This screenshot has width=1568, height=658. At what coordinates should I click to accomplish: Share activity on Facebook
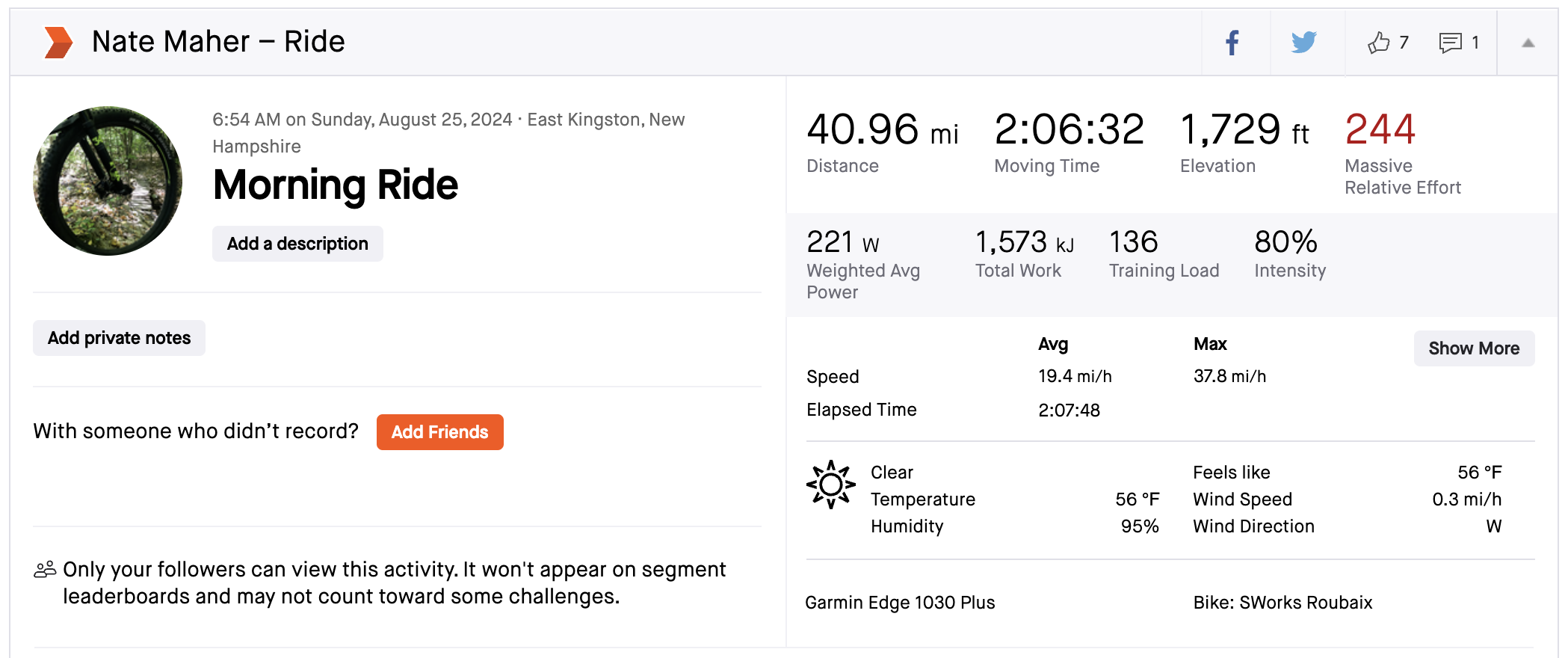(x=1232, y=43)
